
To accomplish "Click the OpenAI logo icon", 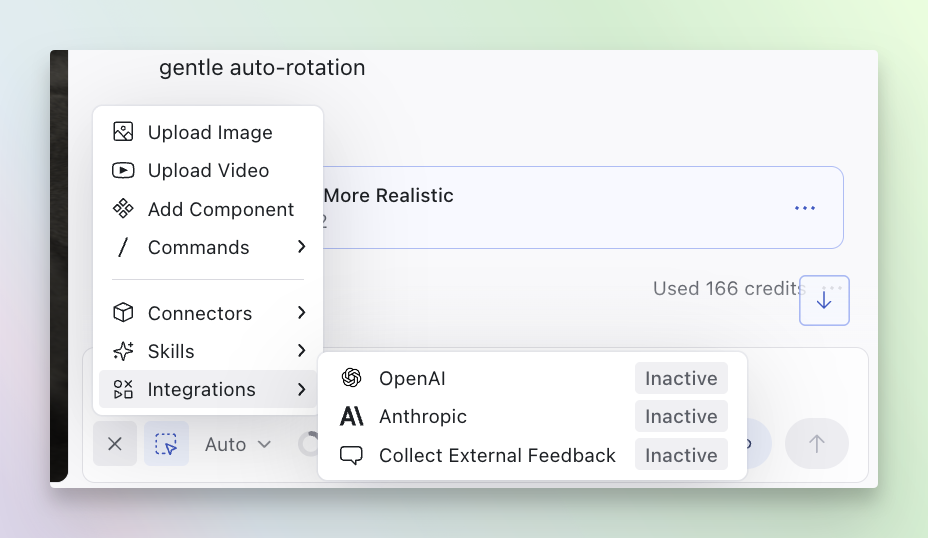I will (x=351, y=378).
